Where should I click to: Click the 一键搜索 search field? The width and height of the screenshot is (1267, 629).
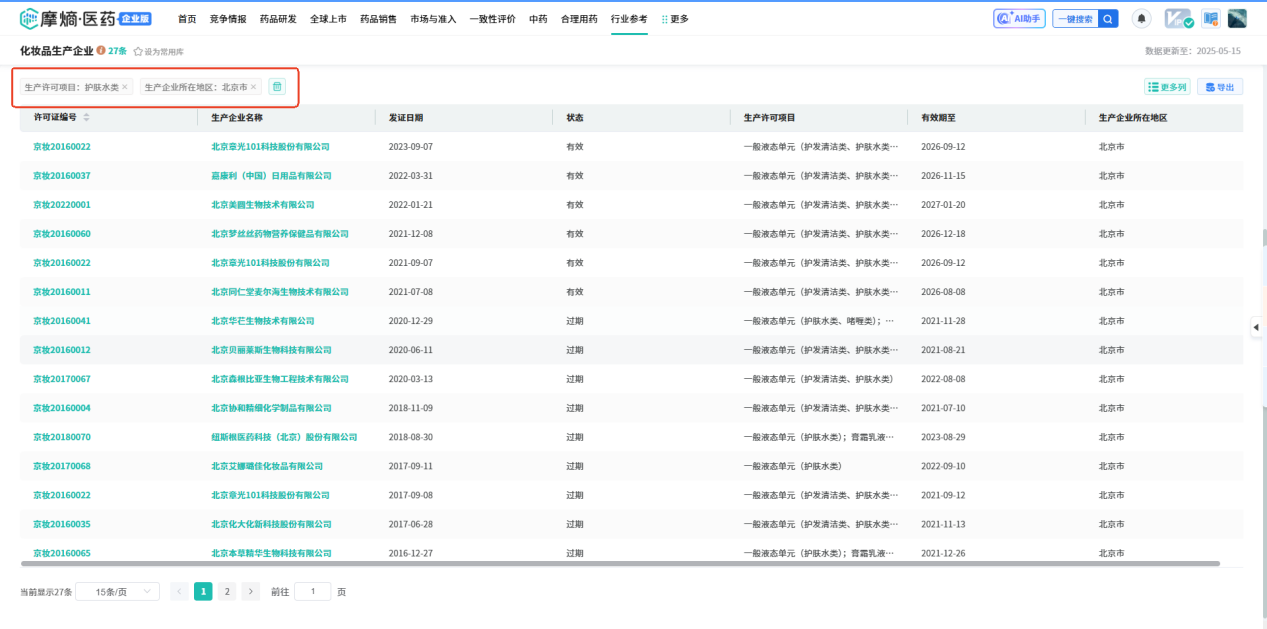point(1075,19)
